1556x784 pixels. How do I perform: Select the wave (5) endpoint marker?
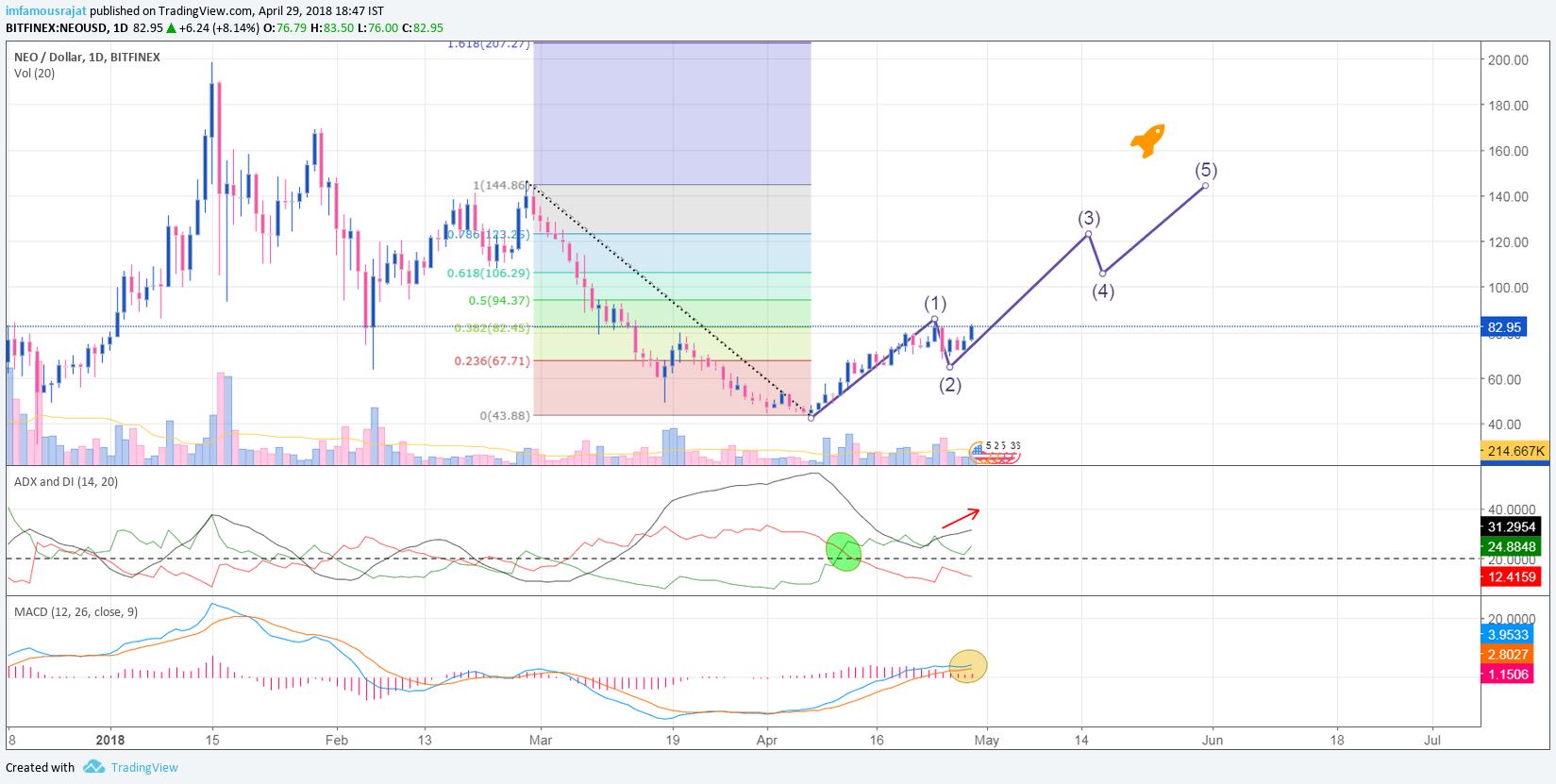coord(1206,186)
